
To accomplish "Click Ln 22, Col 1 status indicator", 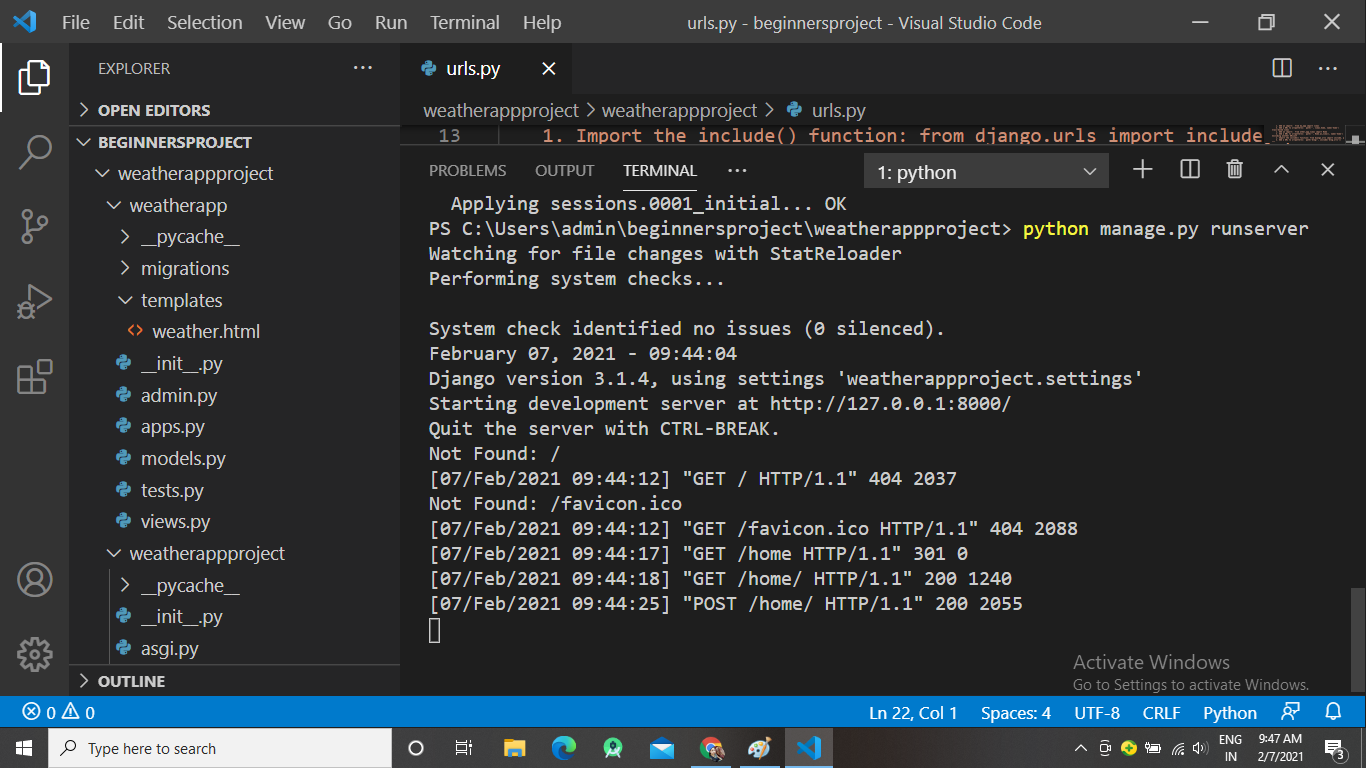I will click(x=913, y=712).
